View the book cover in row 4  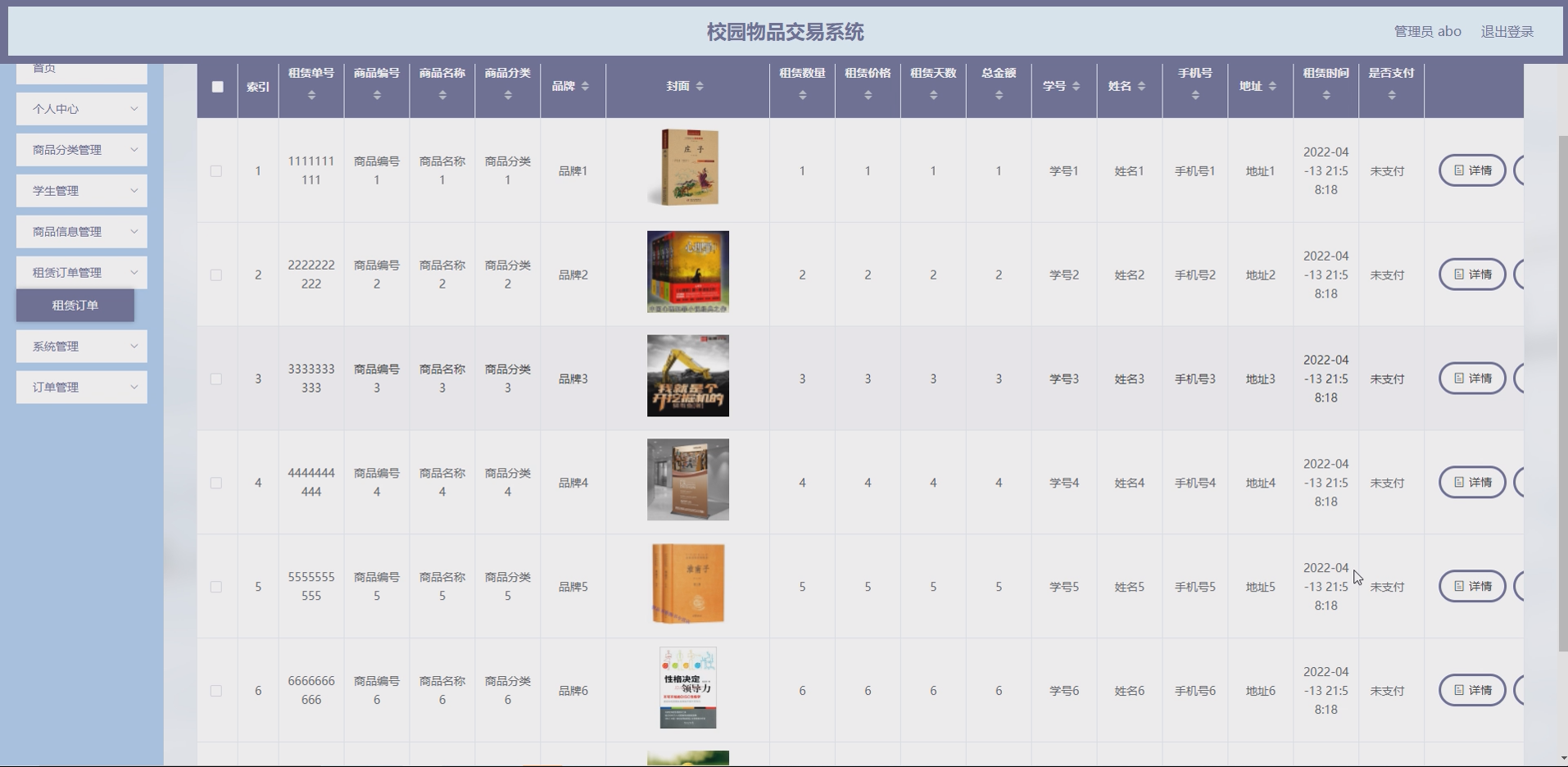688,480
